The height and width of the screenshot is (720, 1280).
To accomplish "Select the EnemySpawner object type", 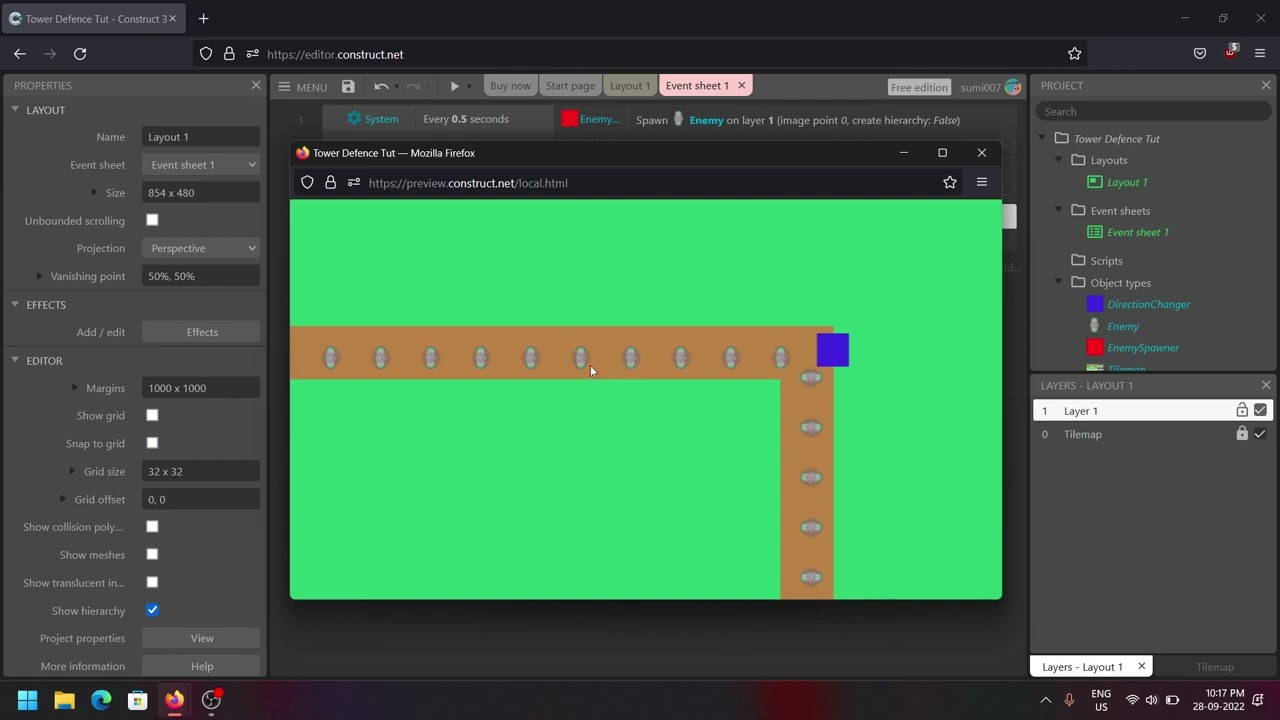I will 1142,348.
